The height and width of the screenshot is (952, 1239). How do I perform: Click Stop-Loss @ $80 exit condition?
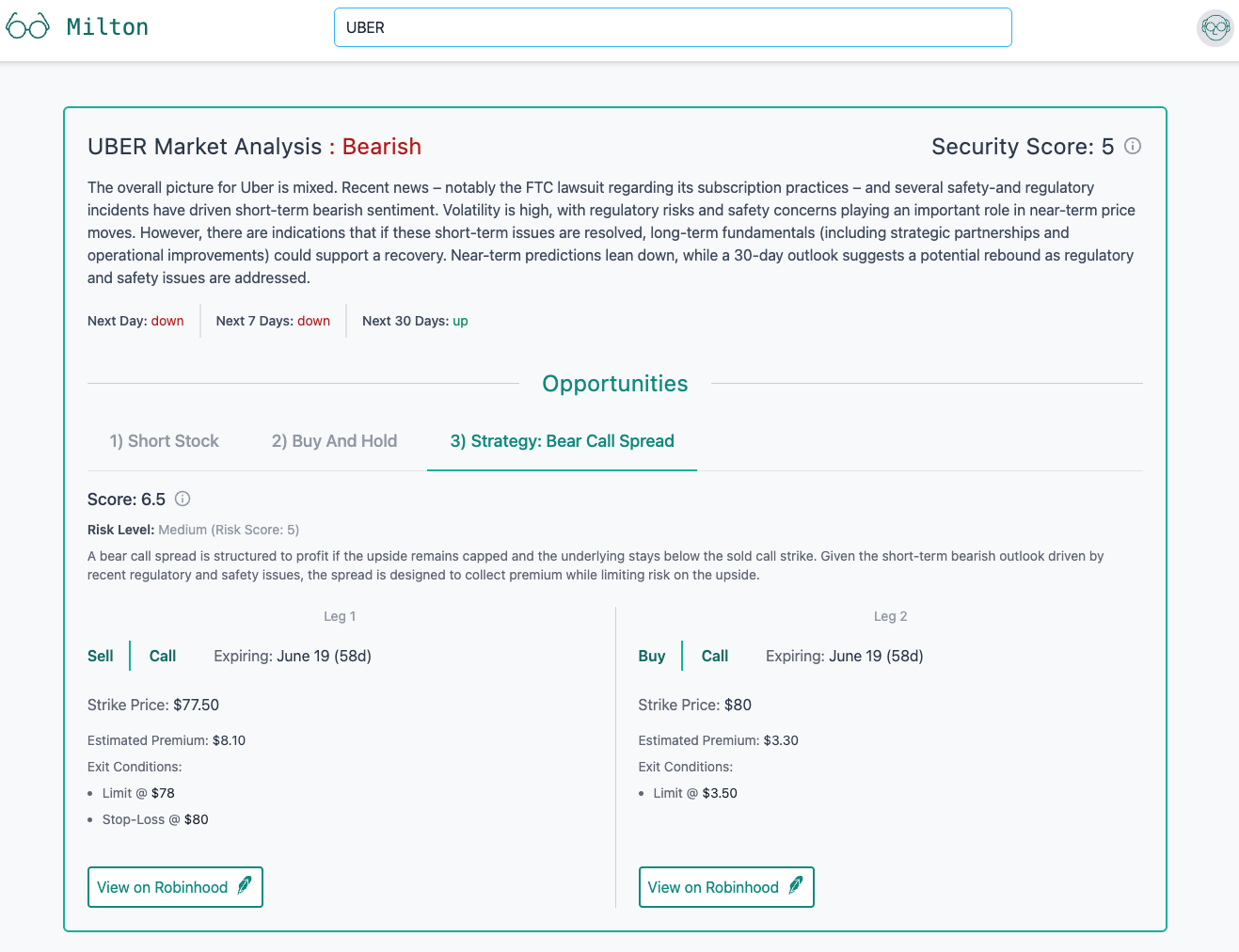[155, 819]
